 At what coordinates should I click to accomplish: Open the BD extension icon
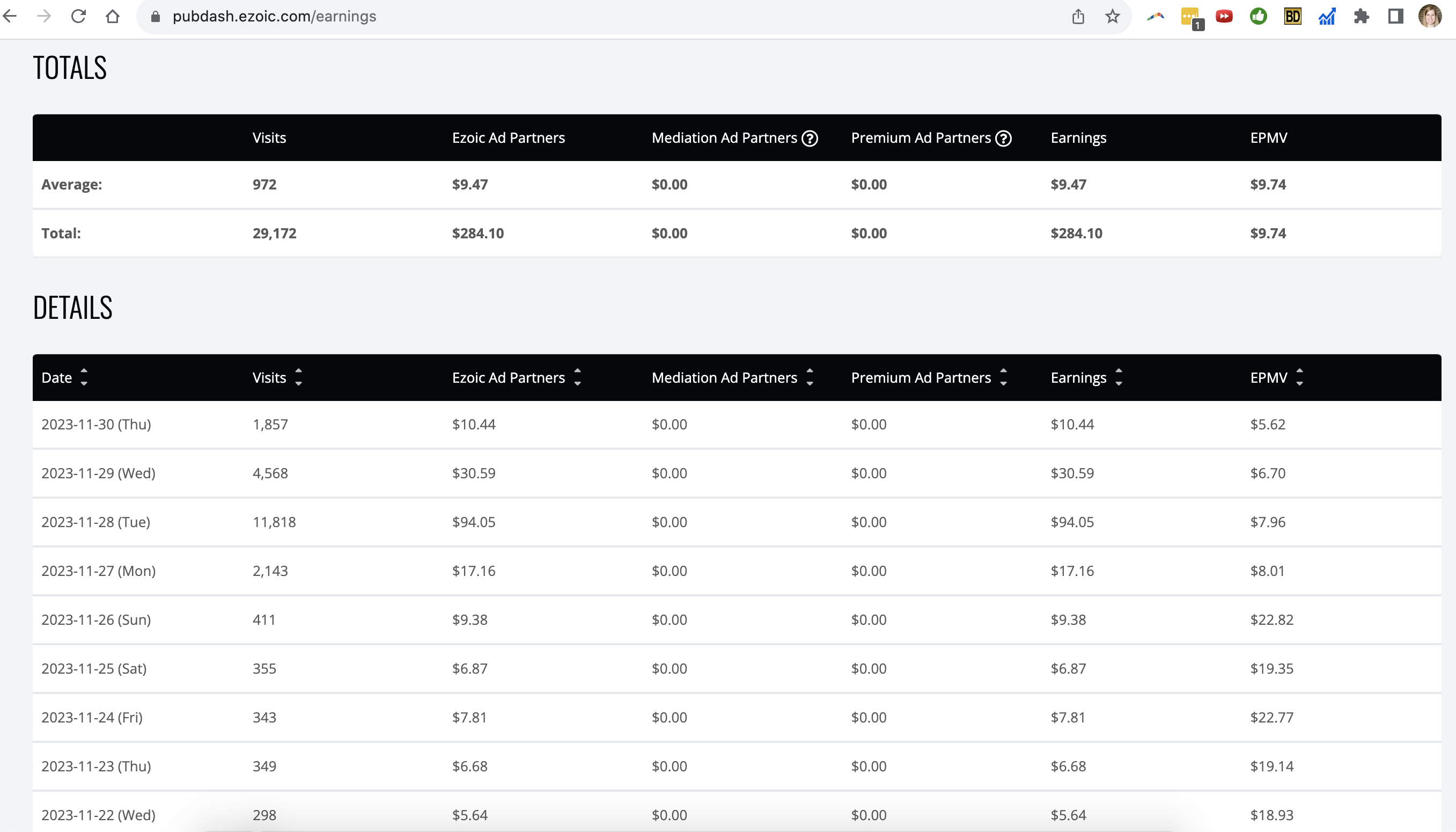click(x=1292, y=16)
